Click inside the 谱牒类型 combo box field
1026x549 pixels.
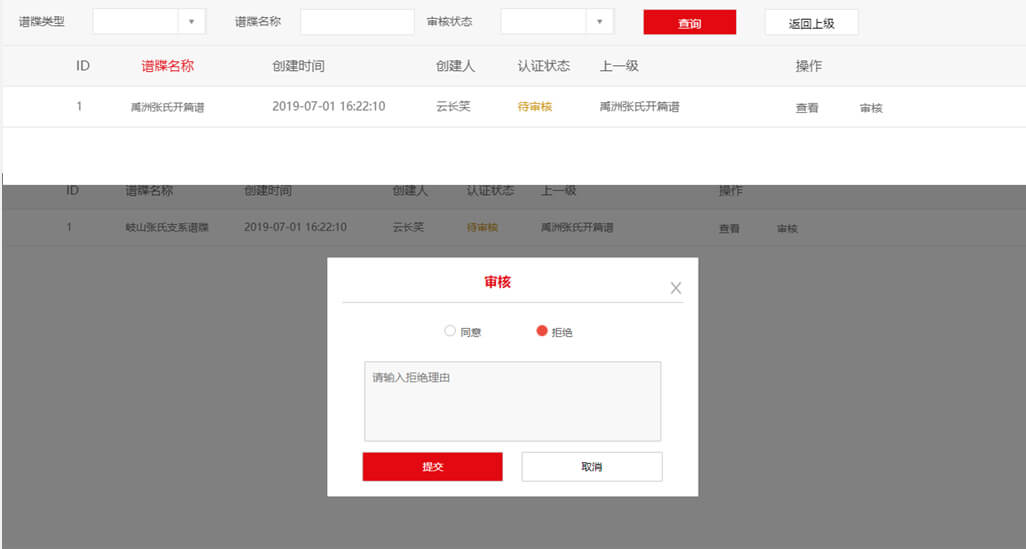pos(136,22)
